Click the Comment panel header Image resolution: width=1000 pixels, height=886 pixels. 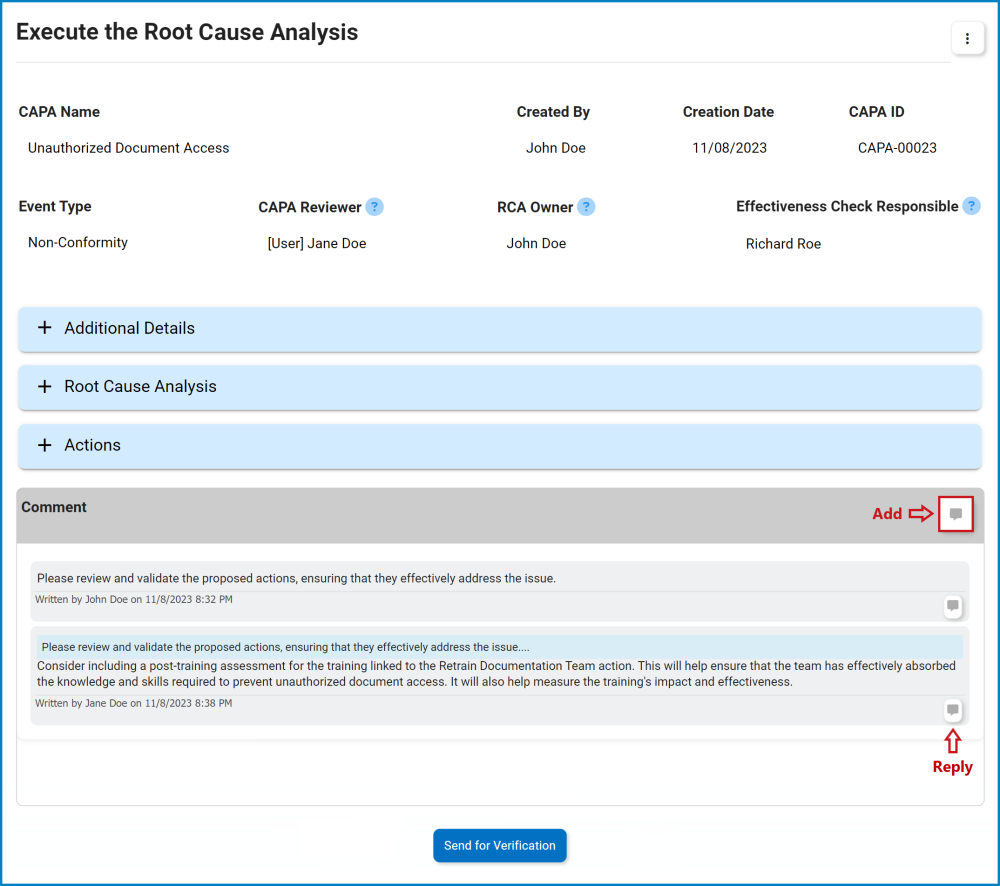click(54, 507)
